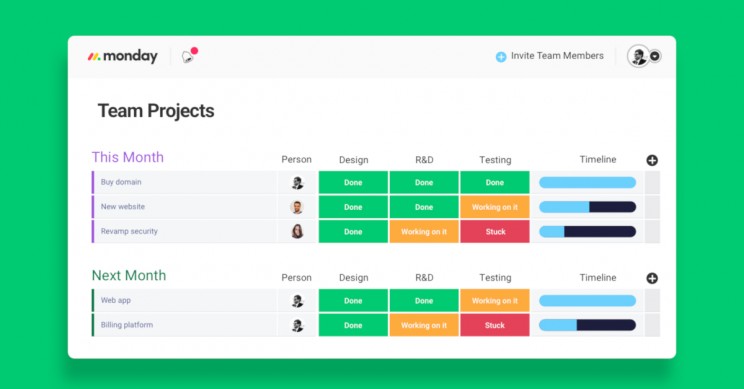
Task: Click the Design column header in Next Month
Action: 353,278
